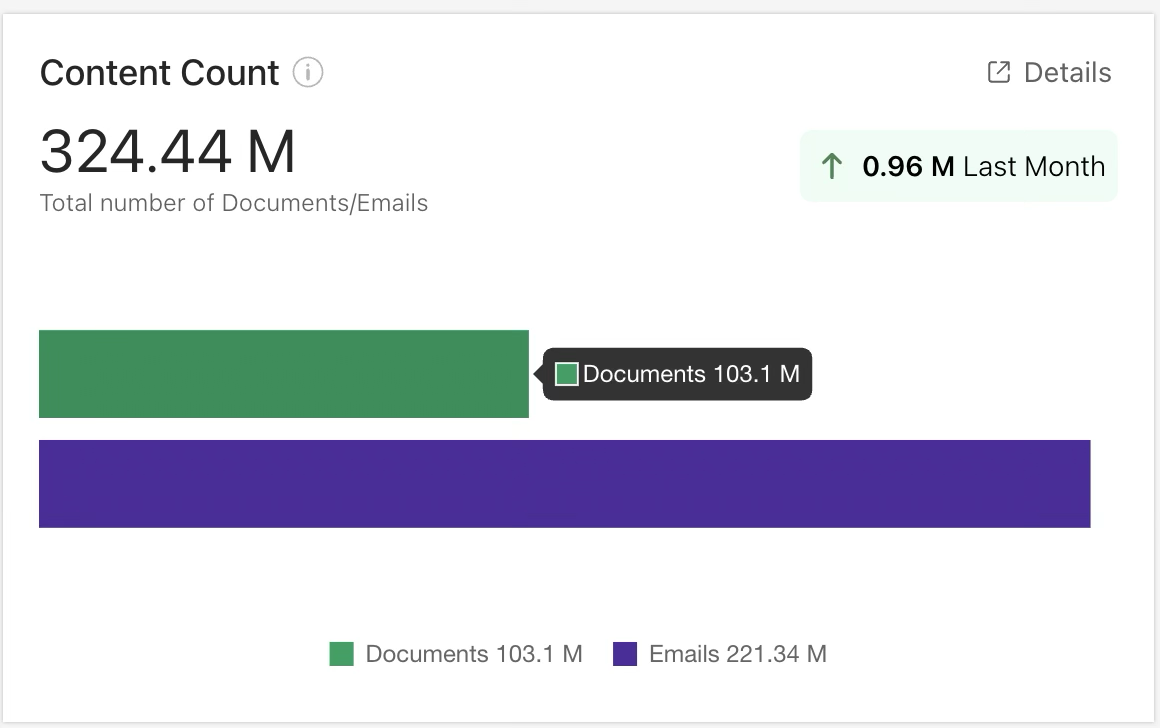Toggle the Emails 221.34 M legend label
This screenshot has height=728, width=1160.
[738, 654]
